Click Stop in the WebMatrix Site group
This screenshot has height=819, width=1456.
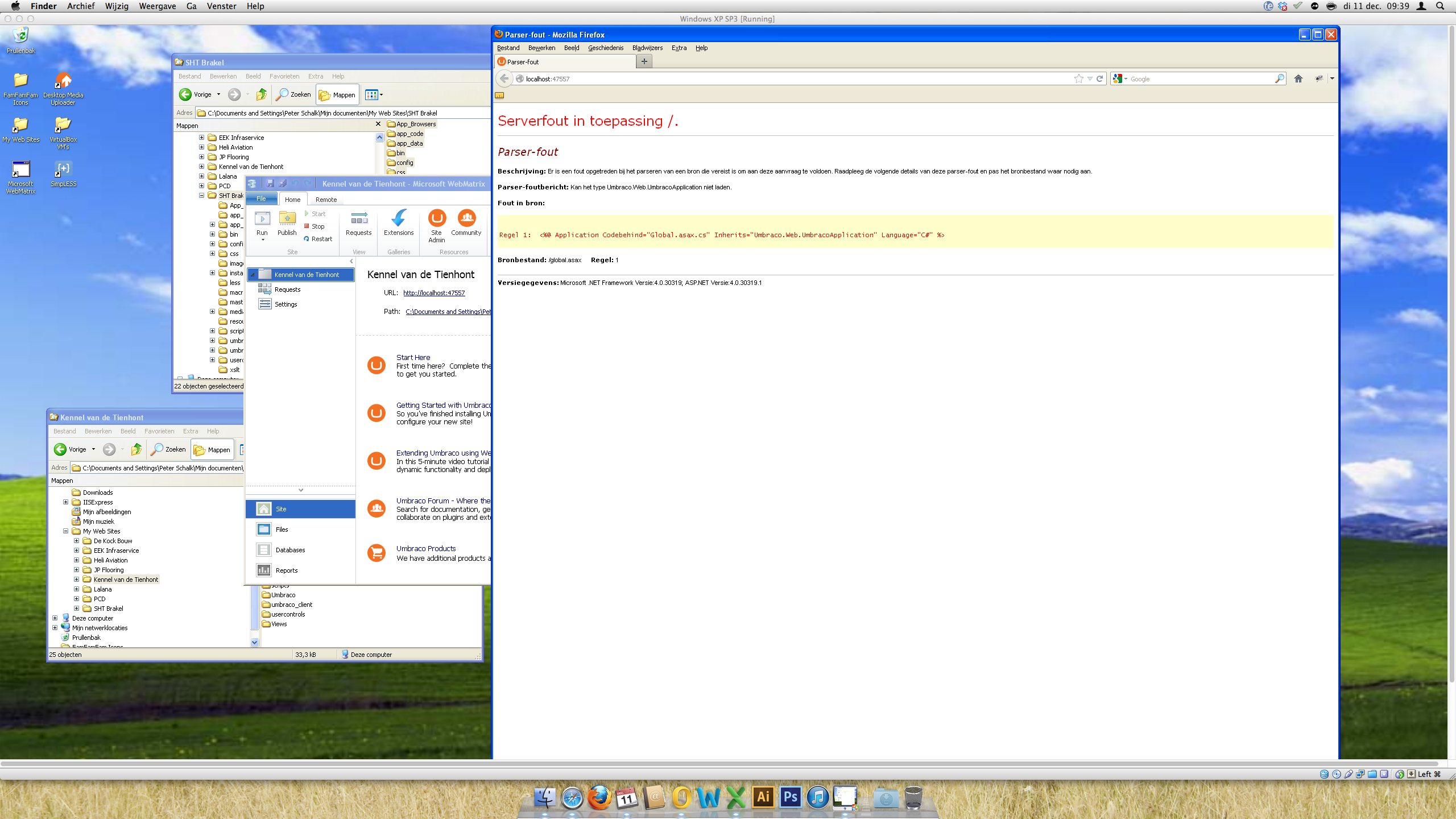[x=315, y=226]
